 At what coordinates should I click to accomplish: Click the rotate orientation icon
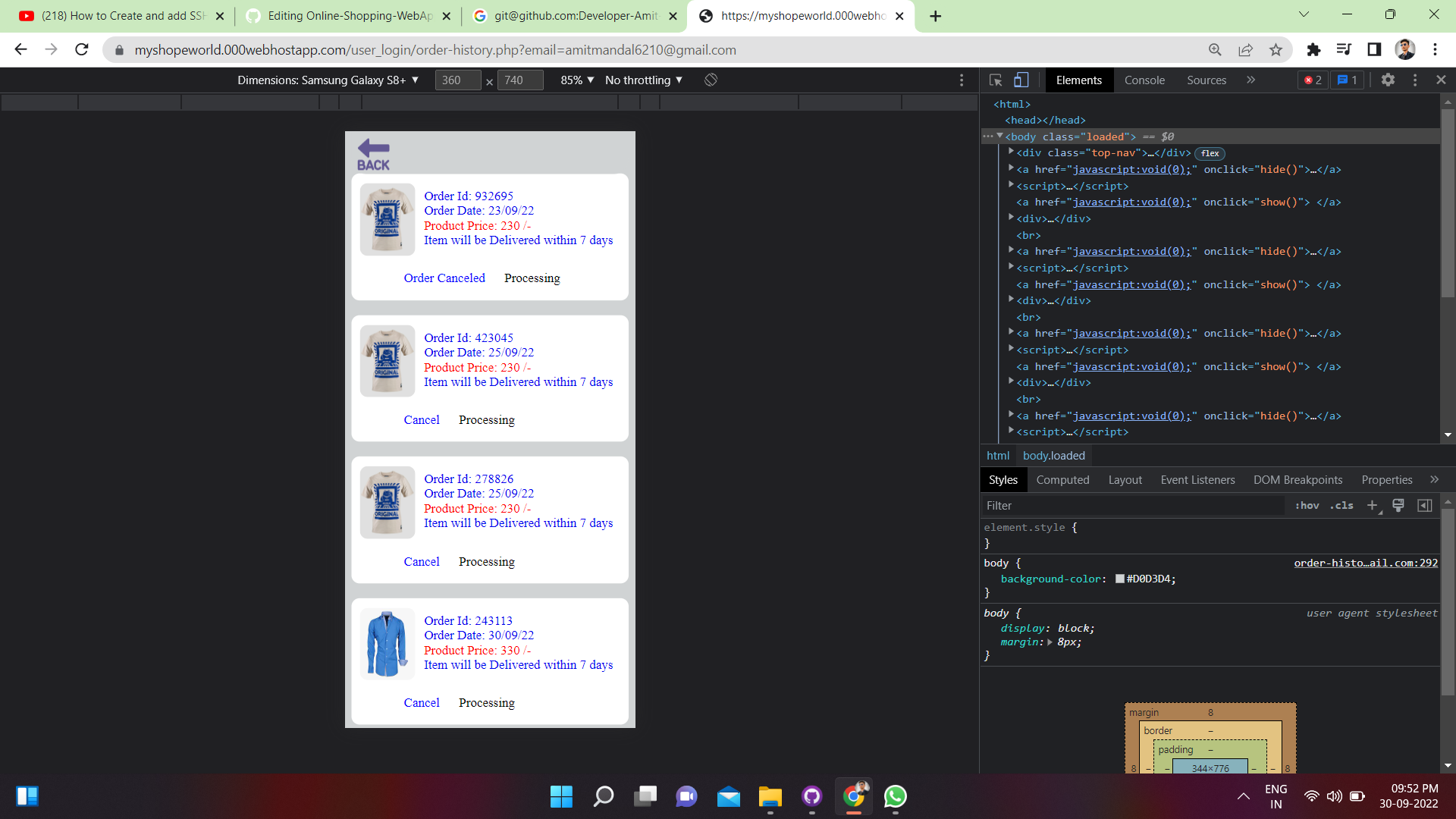tap(711, 80)
